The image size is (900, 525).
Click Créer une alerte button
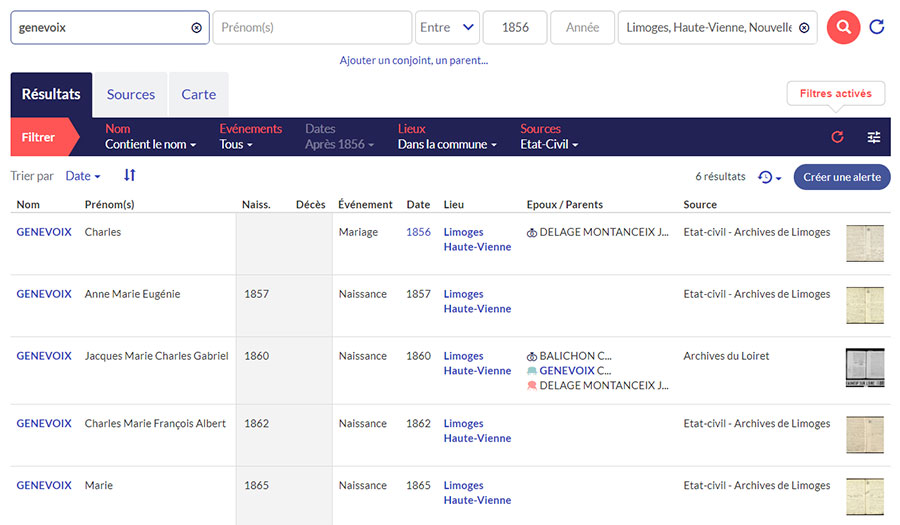click(842, 177)
